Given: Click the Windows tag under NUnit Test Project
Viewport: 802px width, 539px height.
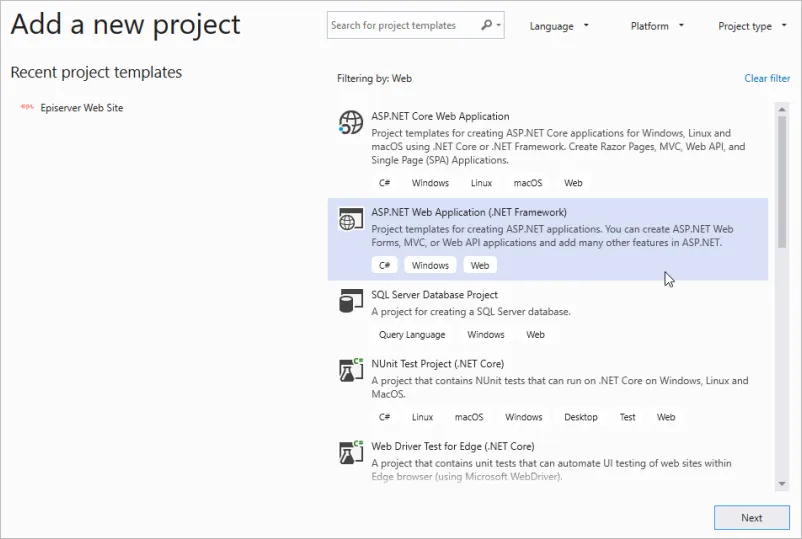Looking at the screenshot, I should click(524, 417).
